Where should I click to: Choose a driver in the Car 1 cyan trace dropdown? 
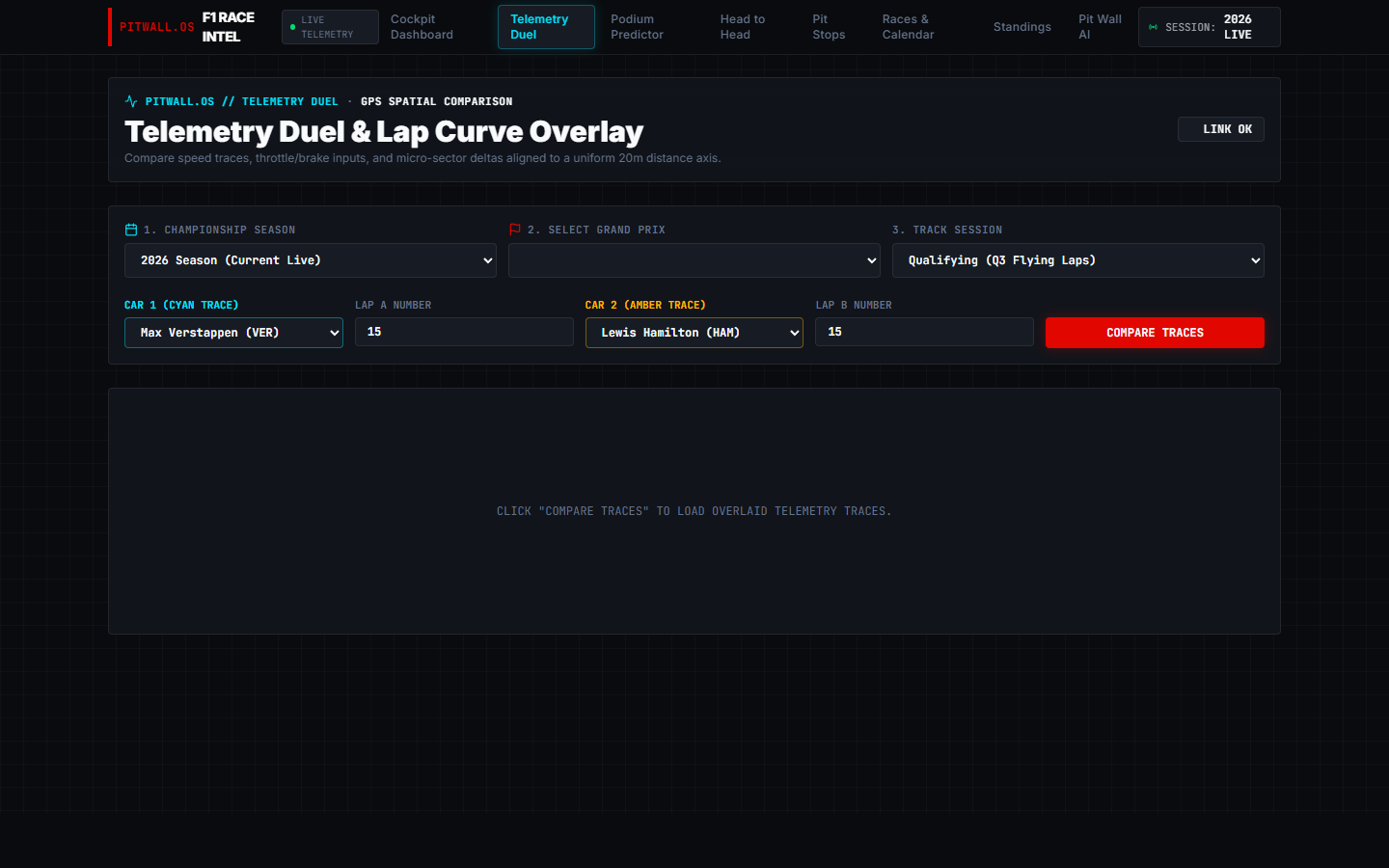click(233, 333)
